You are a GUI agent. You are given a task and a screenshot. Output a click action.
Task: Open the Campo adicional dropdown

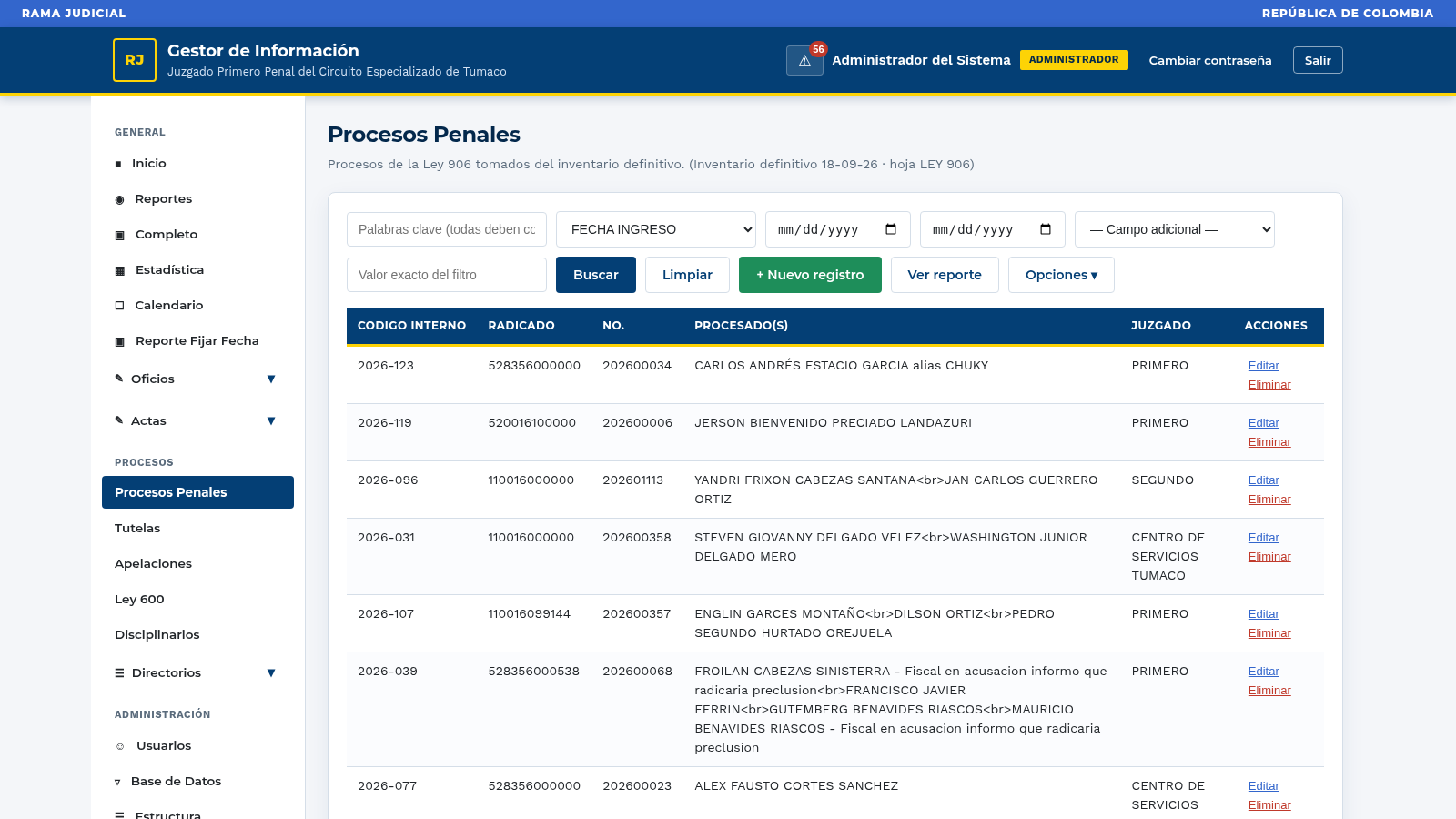click(1175, 229)
